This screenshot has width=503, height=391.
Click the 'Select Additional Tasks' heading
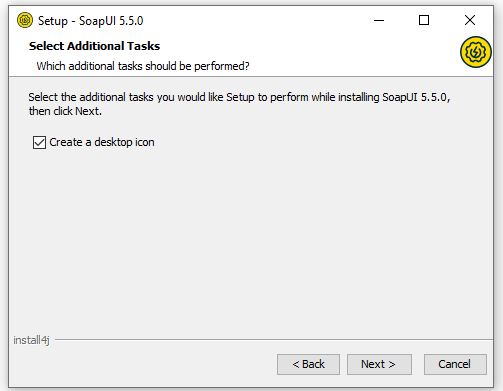(x=94, y=46)
